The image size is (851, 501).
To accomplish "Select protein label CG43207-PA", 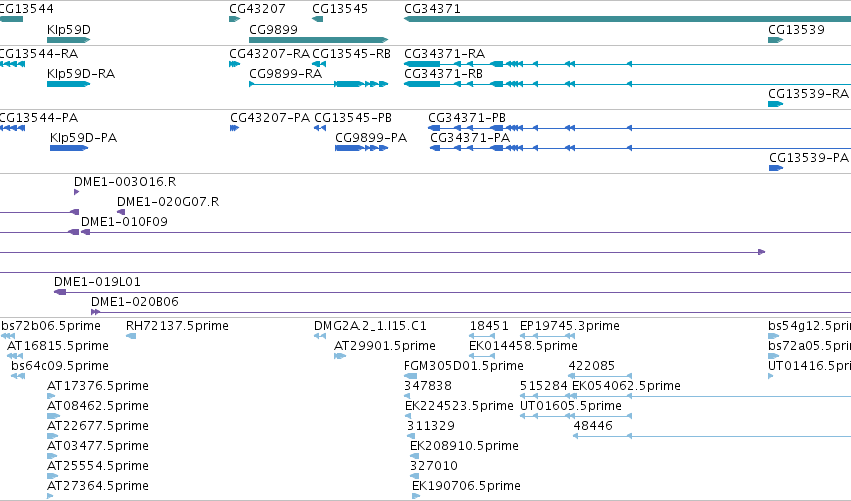I will point(270,118).
